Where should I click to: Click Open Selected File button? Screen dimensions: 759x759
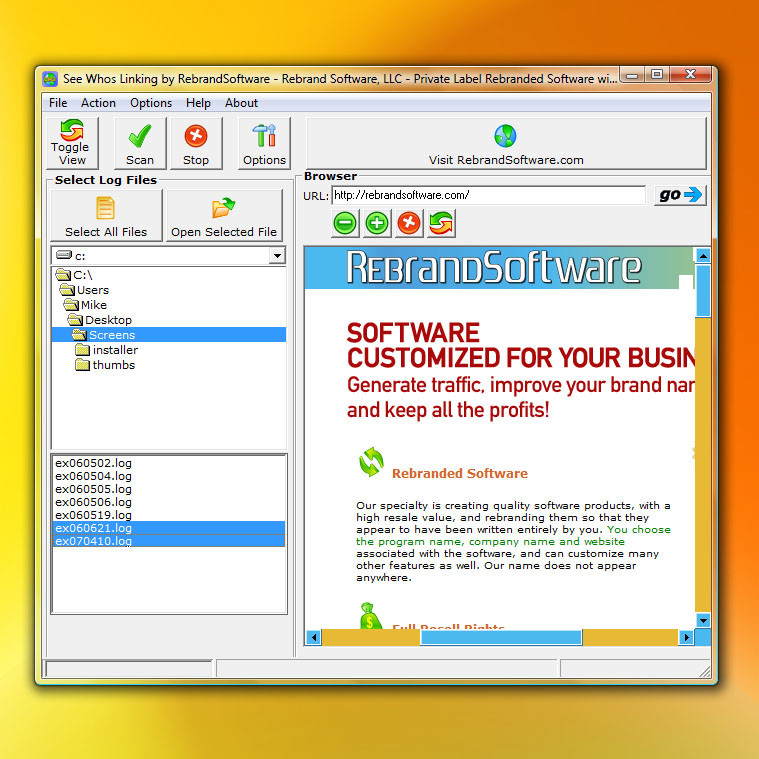tap(224, 215)
